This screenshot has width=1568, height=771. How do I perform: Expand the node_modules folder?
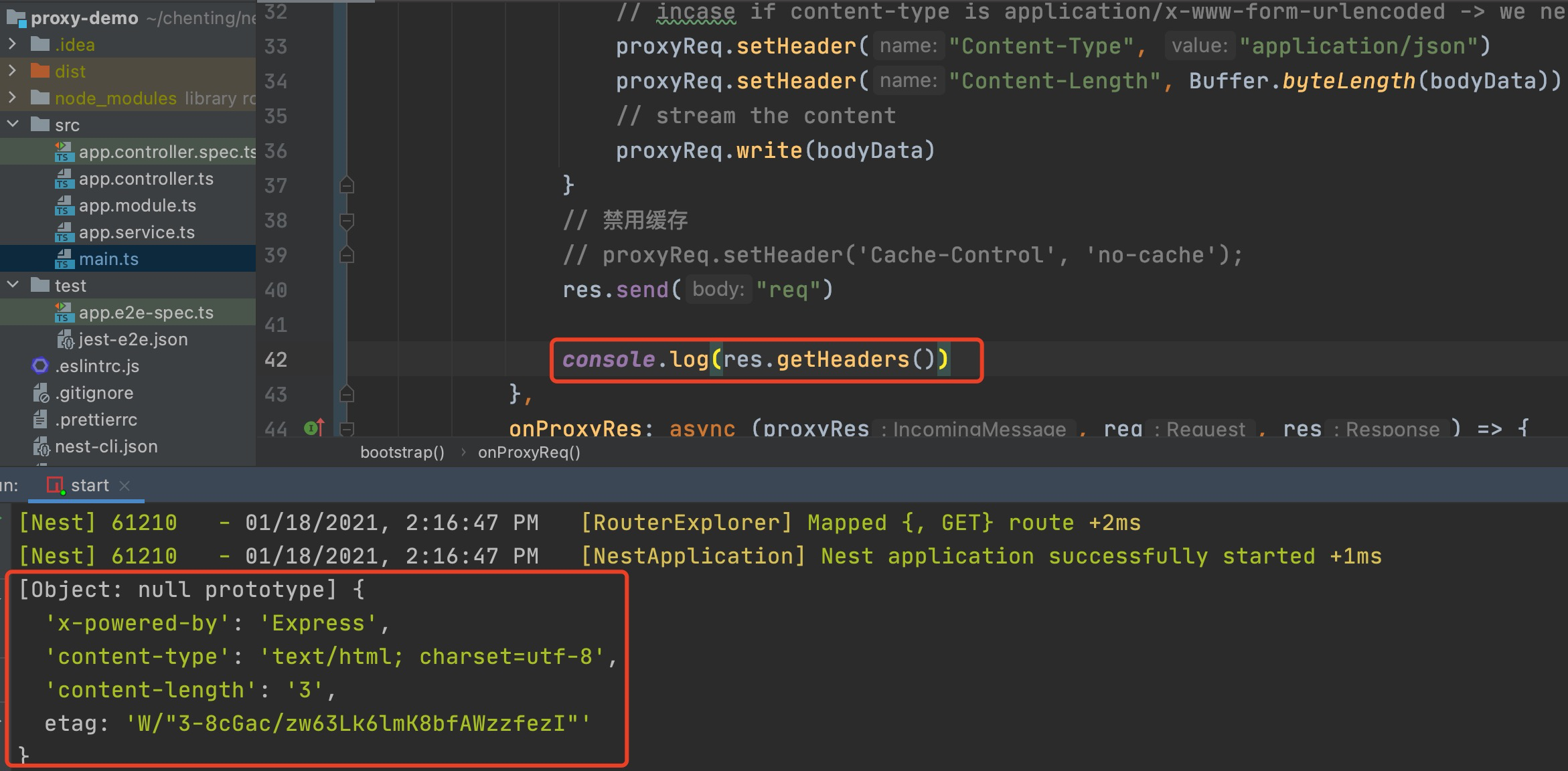point(12,98)
